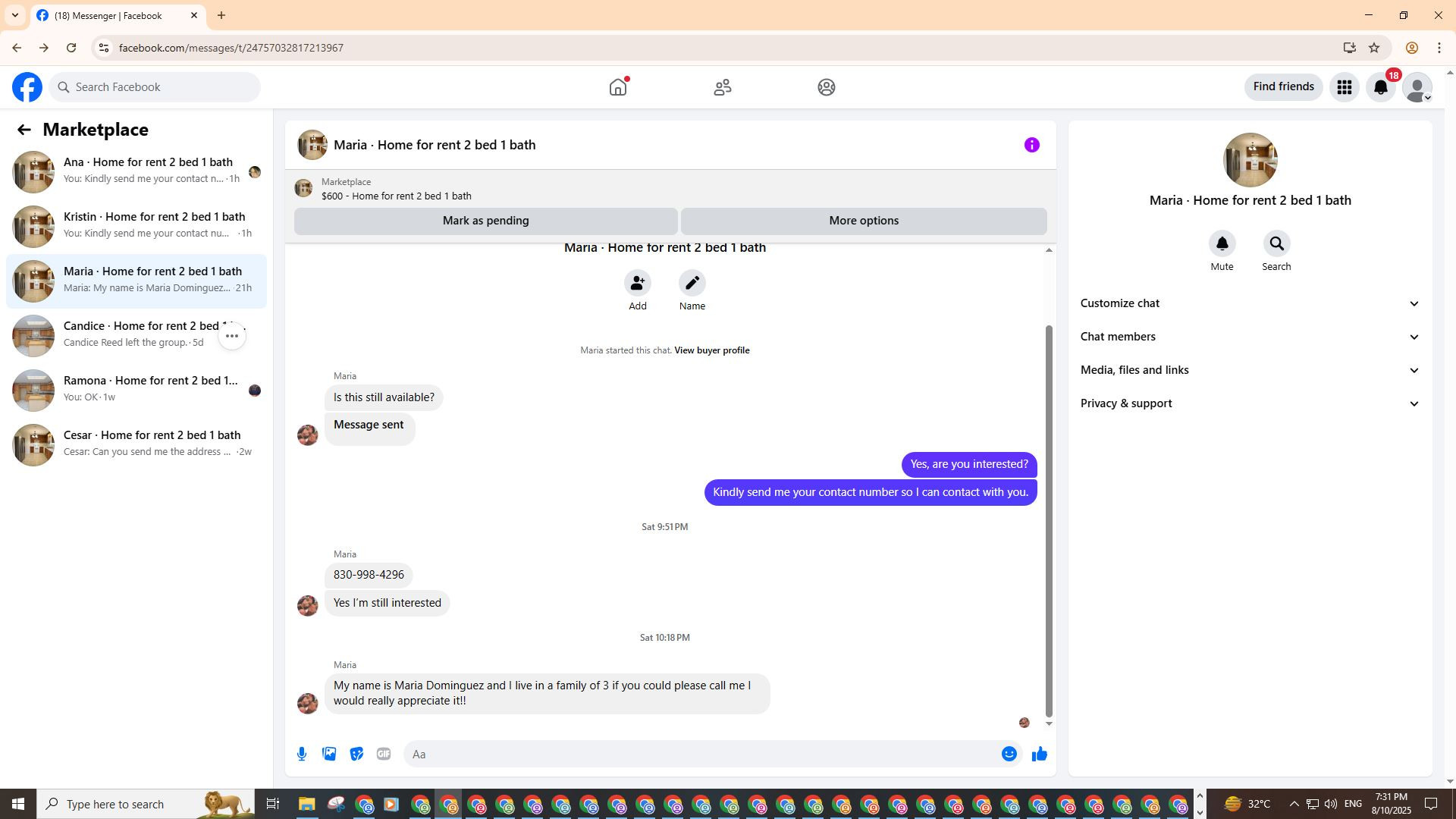The height and width of the screenshot is (819, 1456).
Task: Send a thumbs-up like
Action: (x=1039, y=754)
